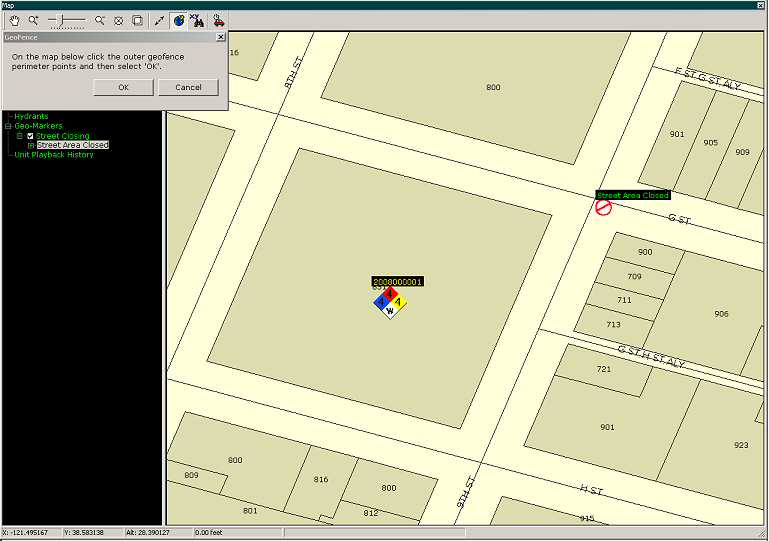Select the hand pan tool

click(13, 20)
